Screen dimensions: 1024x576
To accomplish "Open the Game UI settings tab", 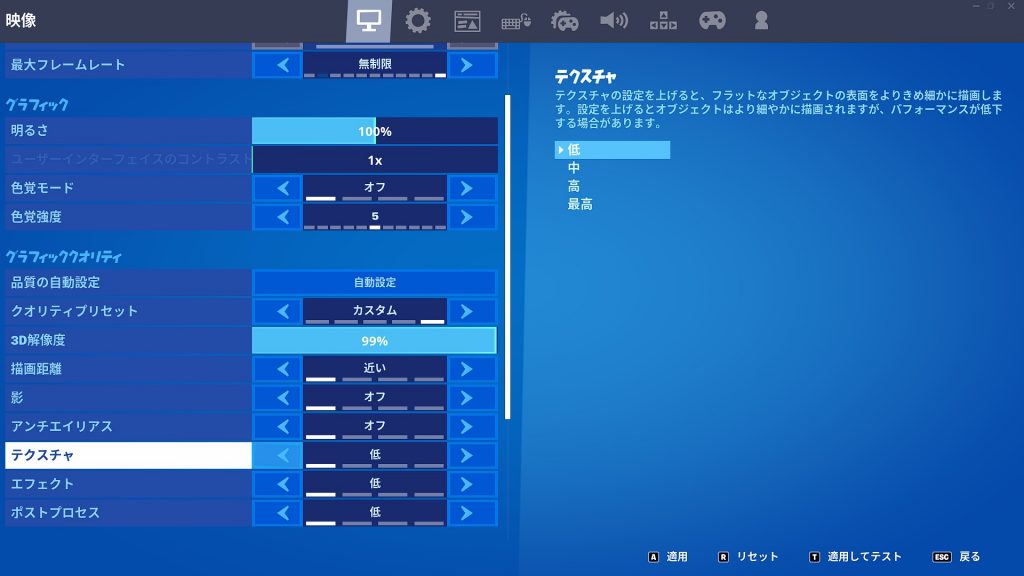I will pyautogui.click(x=467, y=21).
